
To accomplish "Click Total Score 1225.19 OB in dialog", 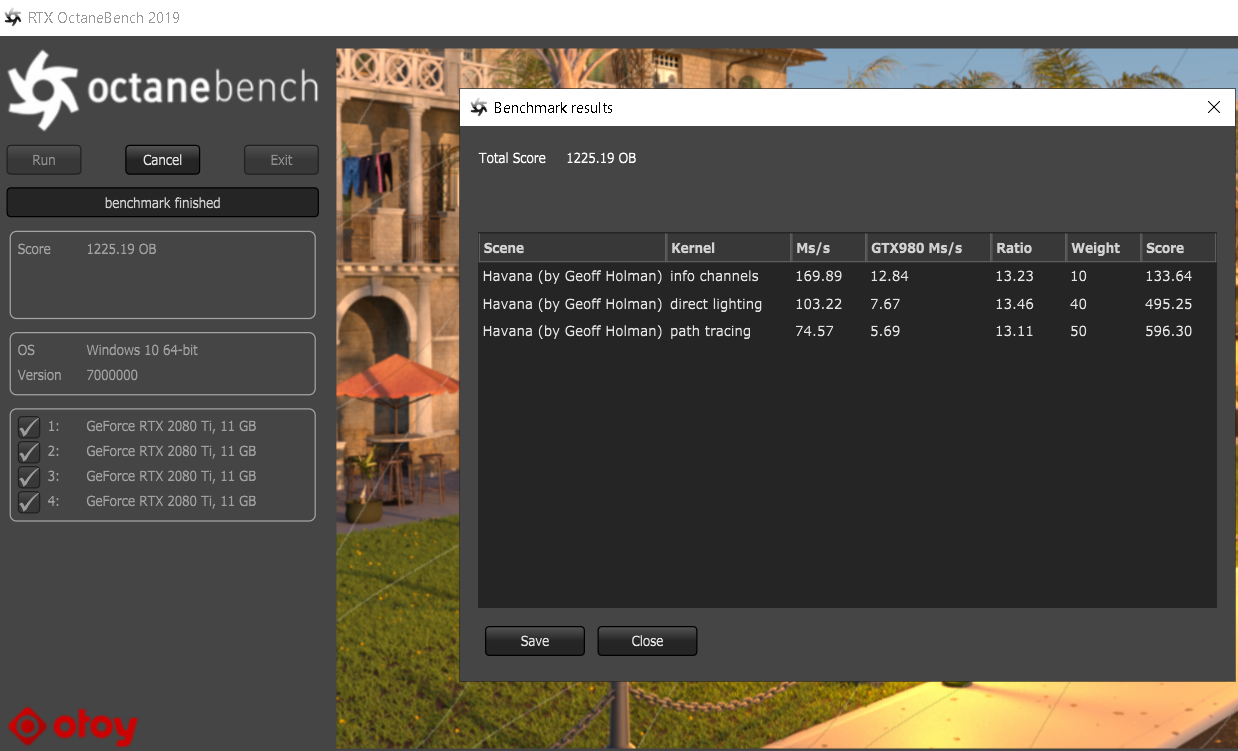I will [557, 158].
